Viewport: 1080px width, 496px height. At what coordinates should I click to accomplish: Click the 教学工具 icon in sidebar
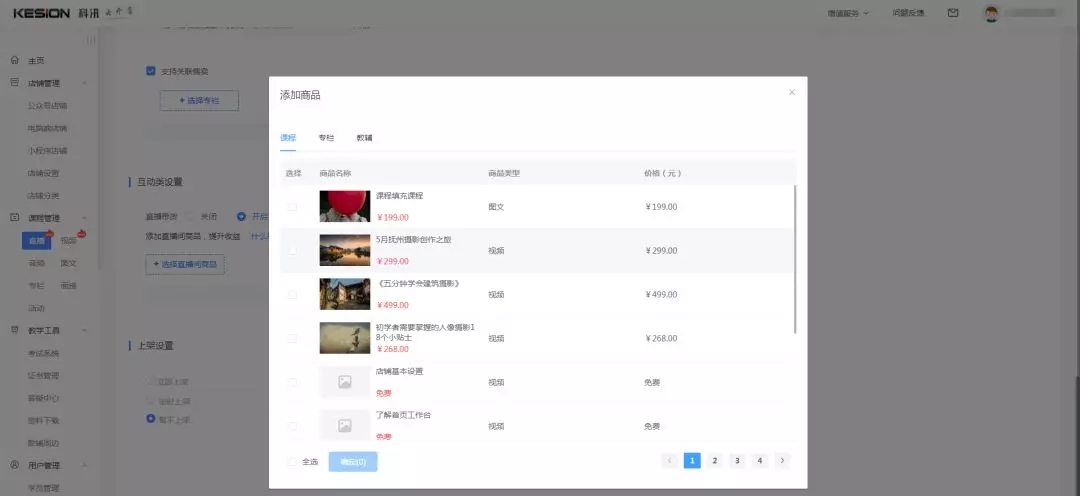point(15,330)
